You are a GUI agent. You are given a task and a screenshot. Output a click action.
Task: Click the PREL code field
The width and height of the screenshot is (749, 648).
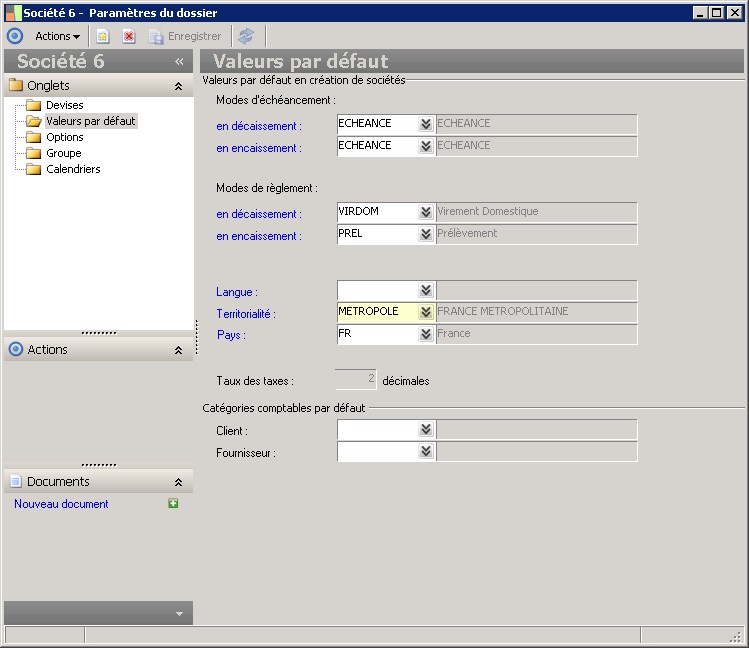click(x=377, y=234)
